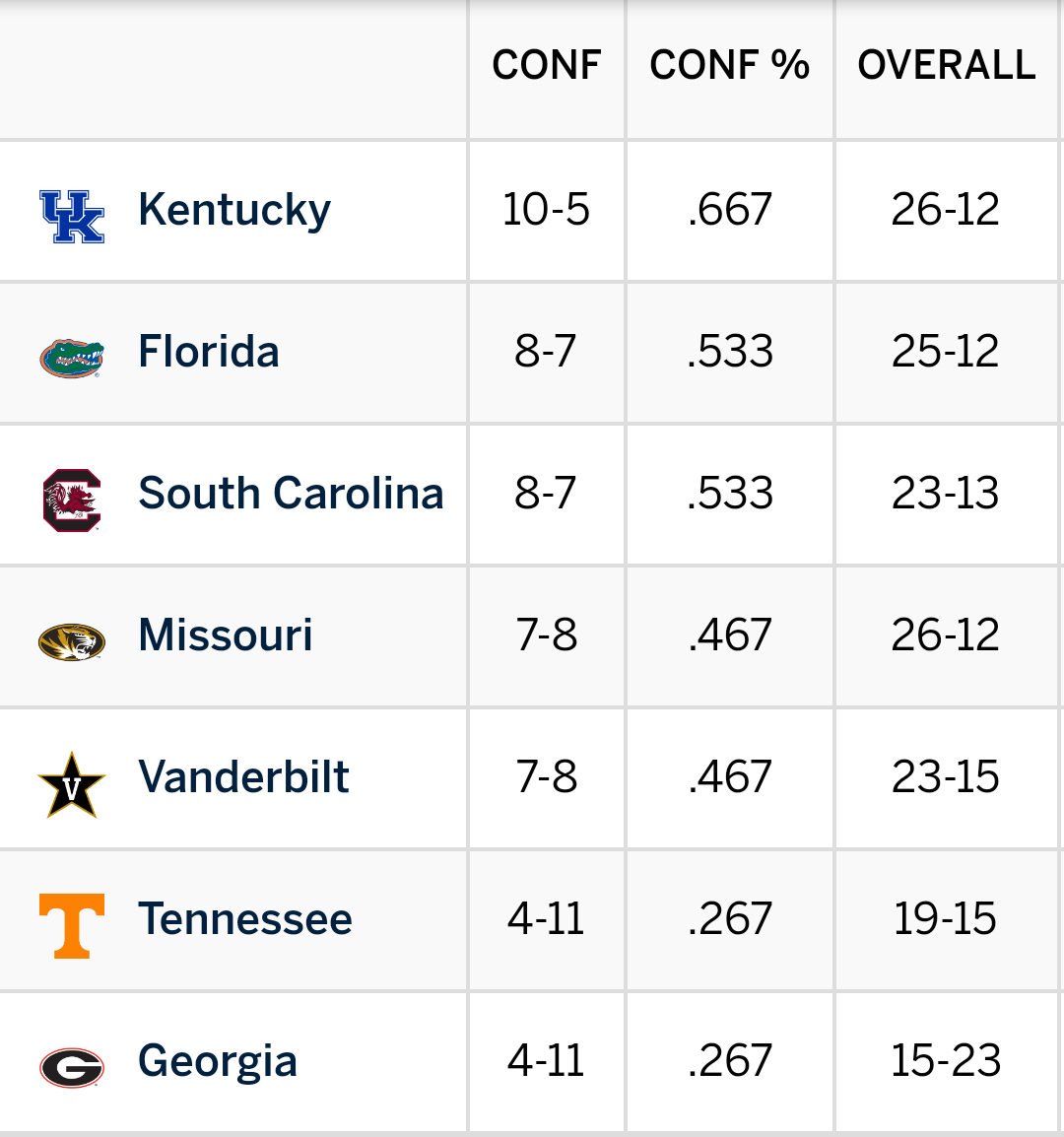Tap the Vanderbilt star logo
The height and width of the screenshot is (1137, 1064).
pos(72,784)
